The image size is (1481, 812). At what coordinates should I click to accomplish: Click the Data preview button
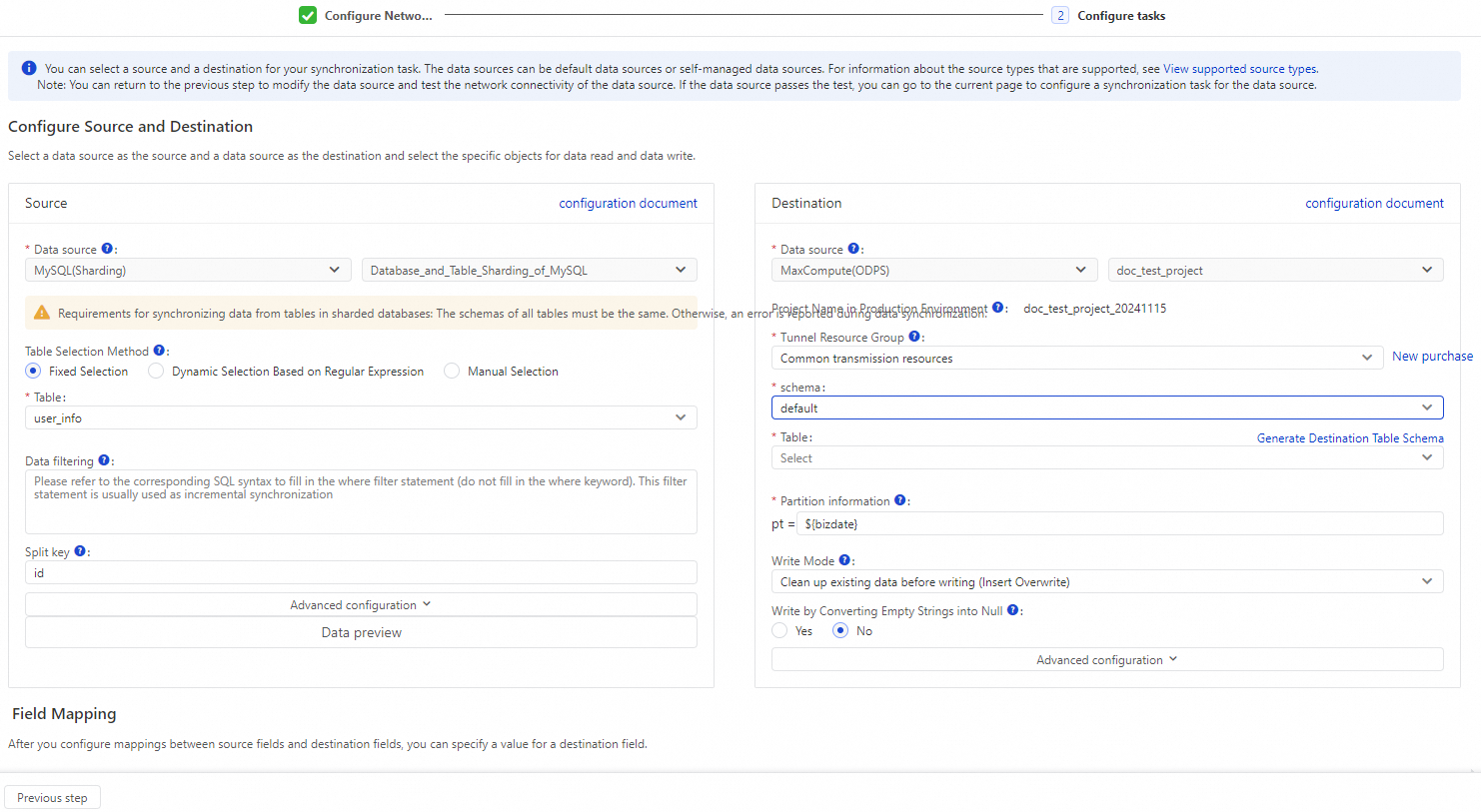pyautogui.click(x=361, y=632)
